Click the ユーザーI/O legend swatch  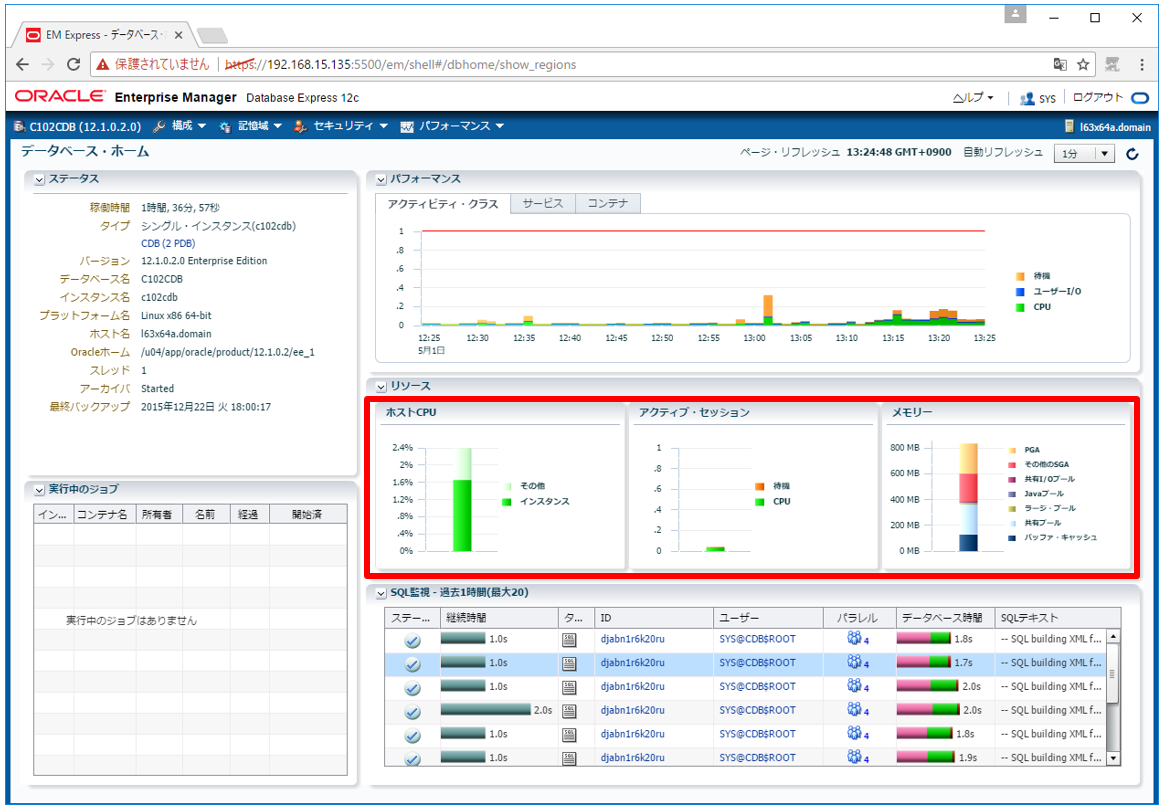pos(1020,292)
